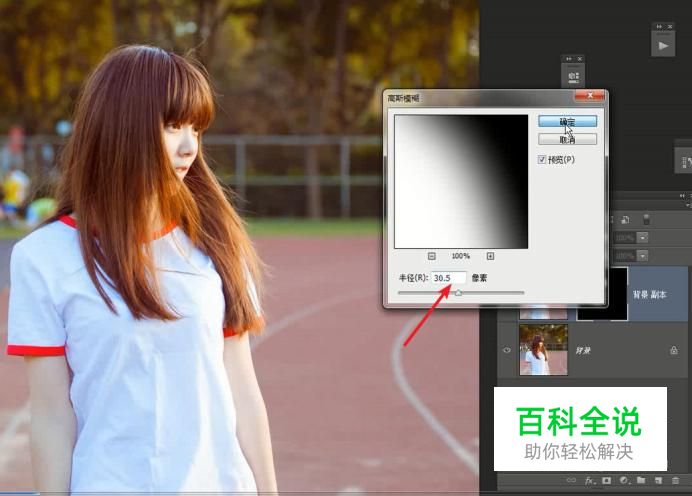692x496 pixels.
Task: Click inside the Gaussian Blur preview area
Action: click(x=461, y=181)
